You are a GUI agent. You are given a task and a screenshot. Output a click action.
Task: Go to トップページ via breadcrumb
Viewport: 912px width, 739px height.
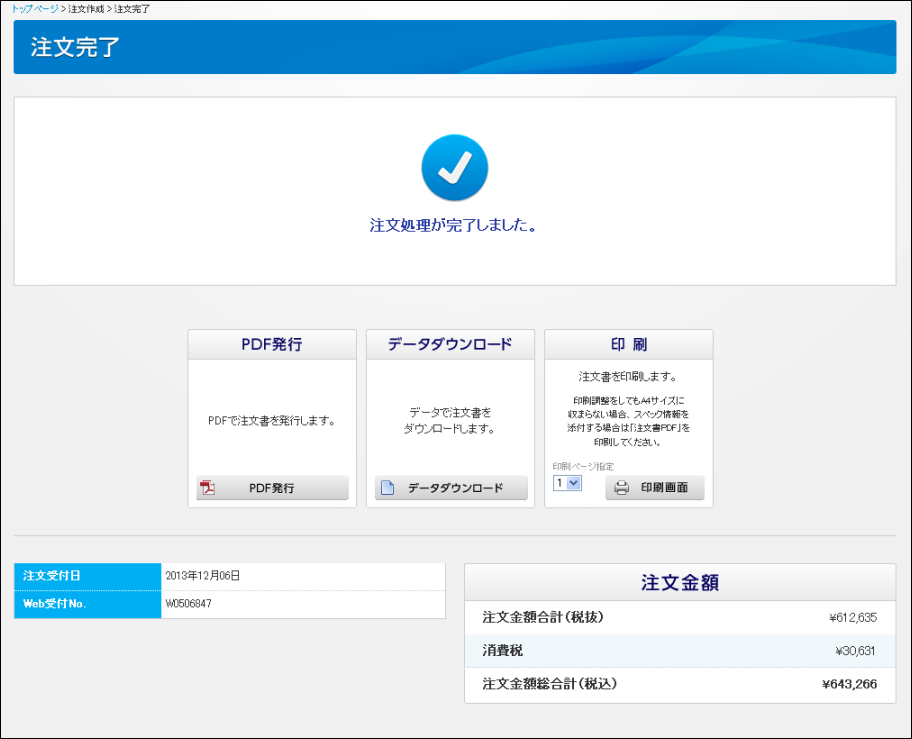tap(35, 9)
